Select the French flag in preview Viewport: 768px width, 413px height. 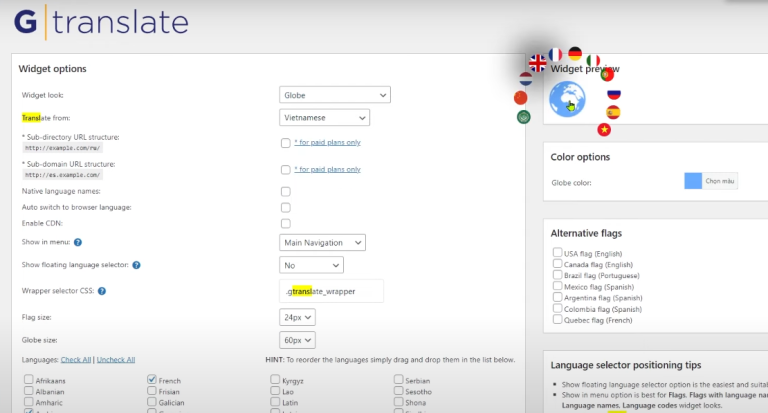pos(555,54)
